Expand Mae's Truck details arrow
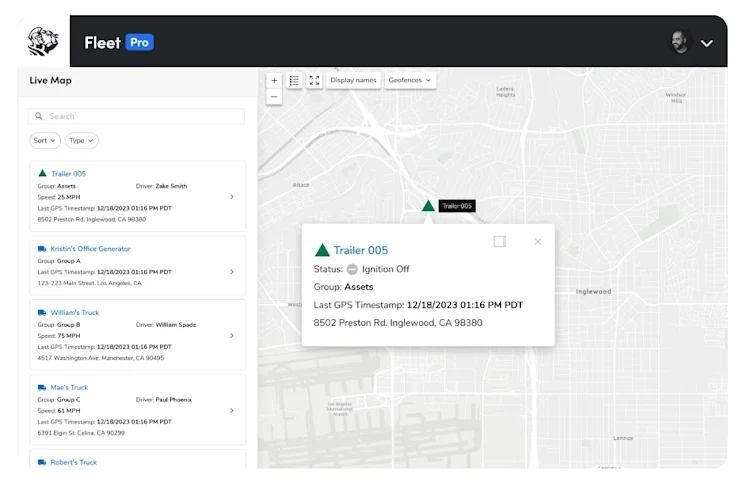This screenshot has height=486, width=750. [232, 410]
